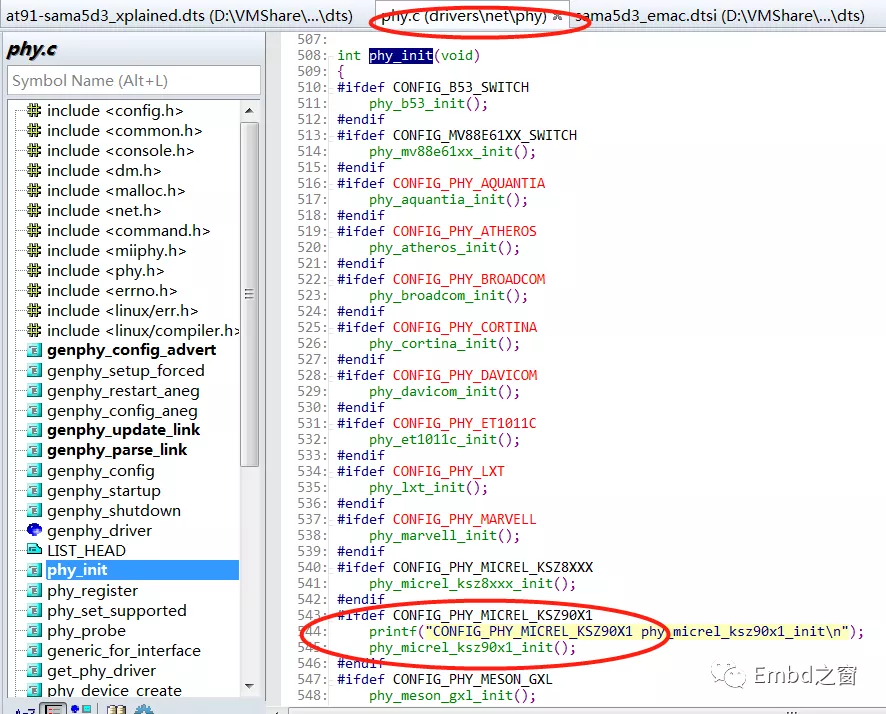Click the function icon beside genphy_config

[x=34, y=471]
